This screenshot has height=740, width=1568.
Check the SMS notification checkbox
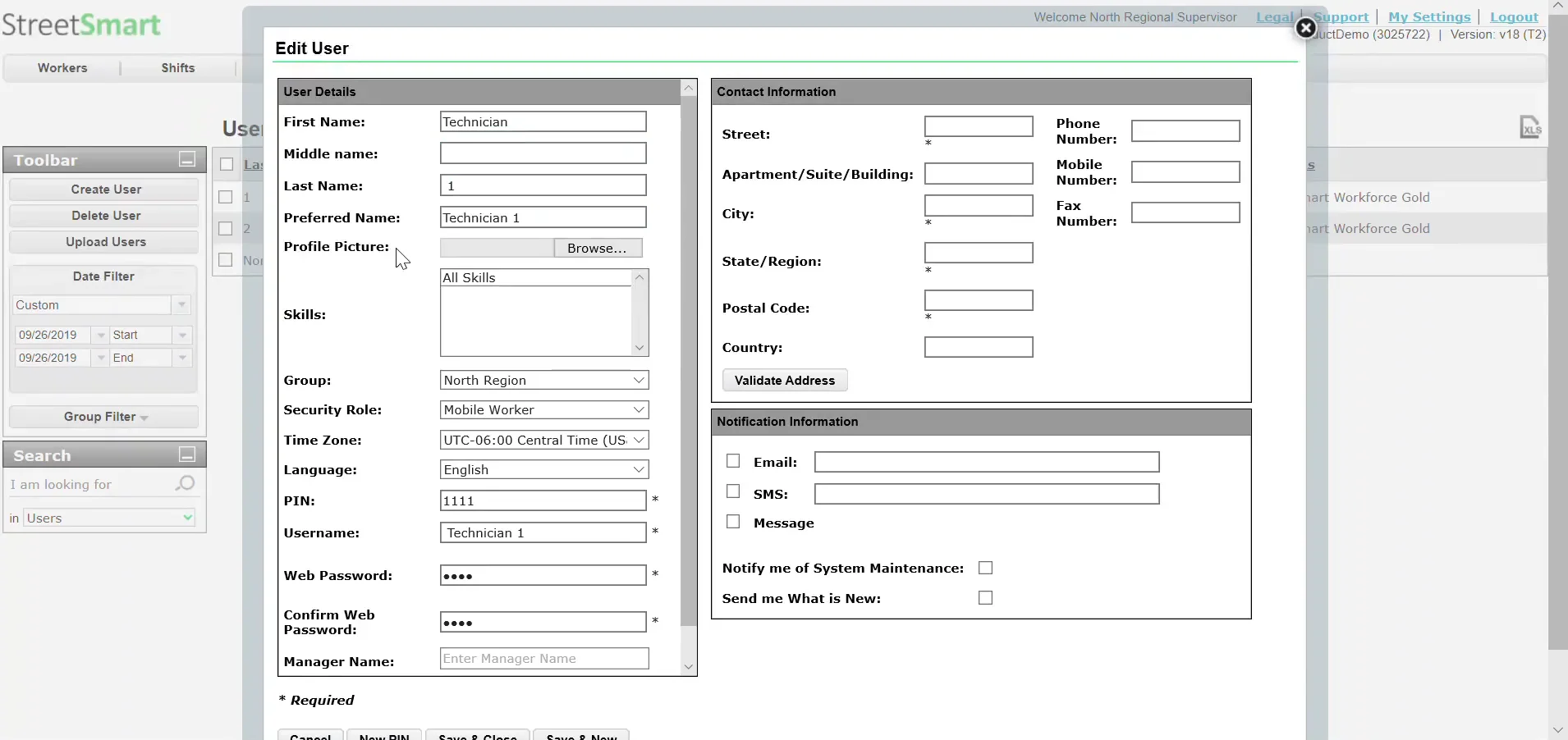coord(733,491)
